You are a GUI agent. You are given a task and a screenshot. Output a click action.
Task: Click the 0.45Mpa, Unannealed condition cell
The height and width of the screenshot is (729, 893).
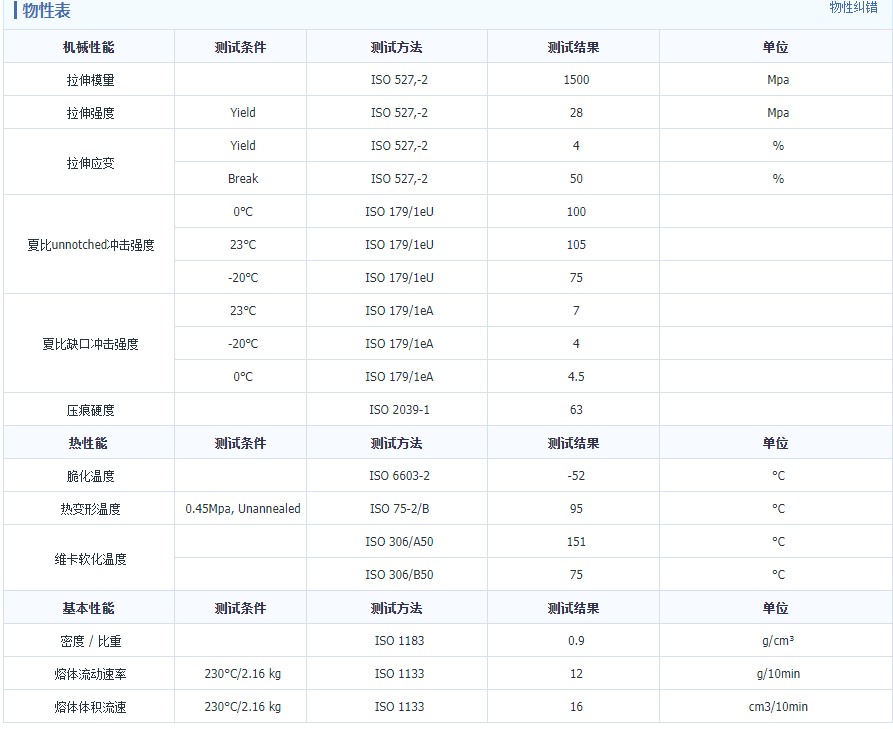[242, 509]
